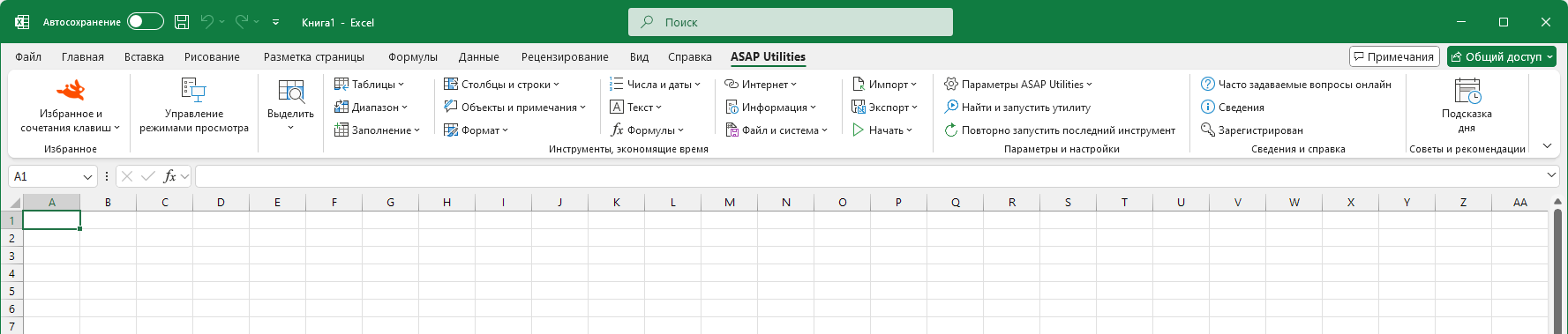Screen dimensions: 1568x334
Task: Open the Текст tools menu
Action: pyautogui.click(x=635, y=108)
